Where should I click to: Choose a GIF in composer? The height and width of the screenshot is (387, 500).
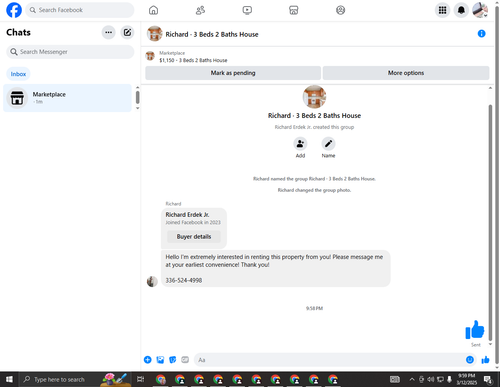click(185, 360)
